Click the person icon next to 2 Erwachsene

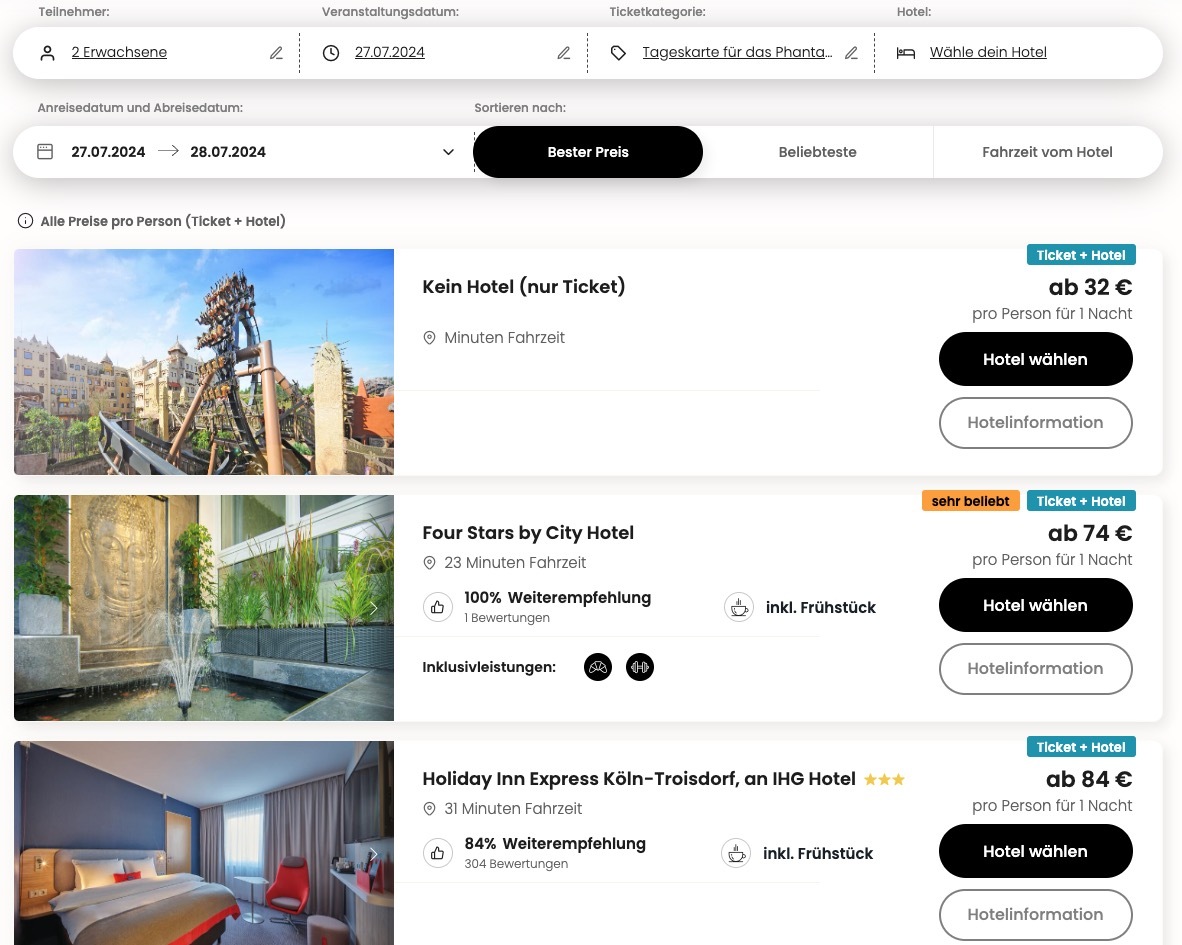click(x=47, y=53)
